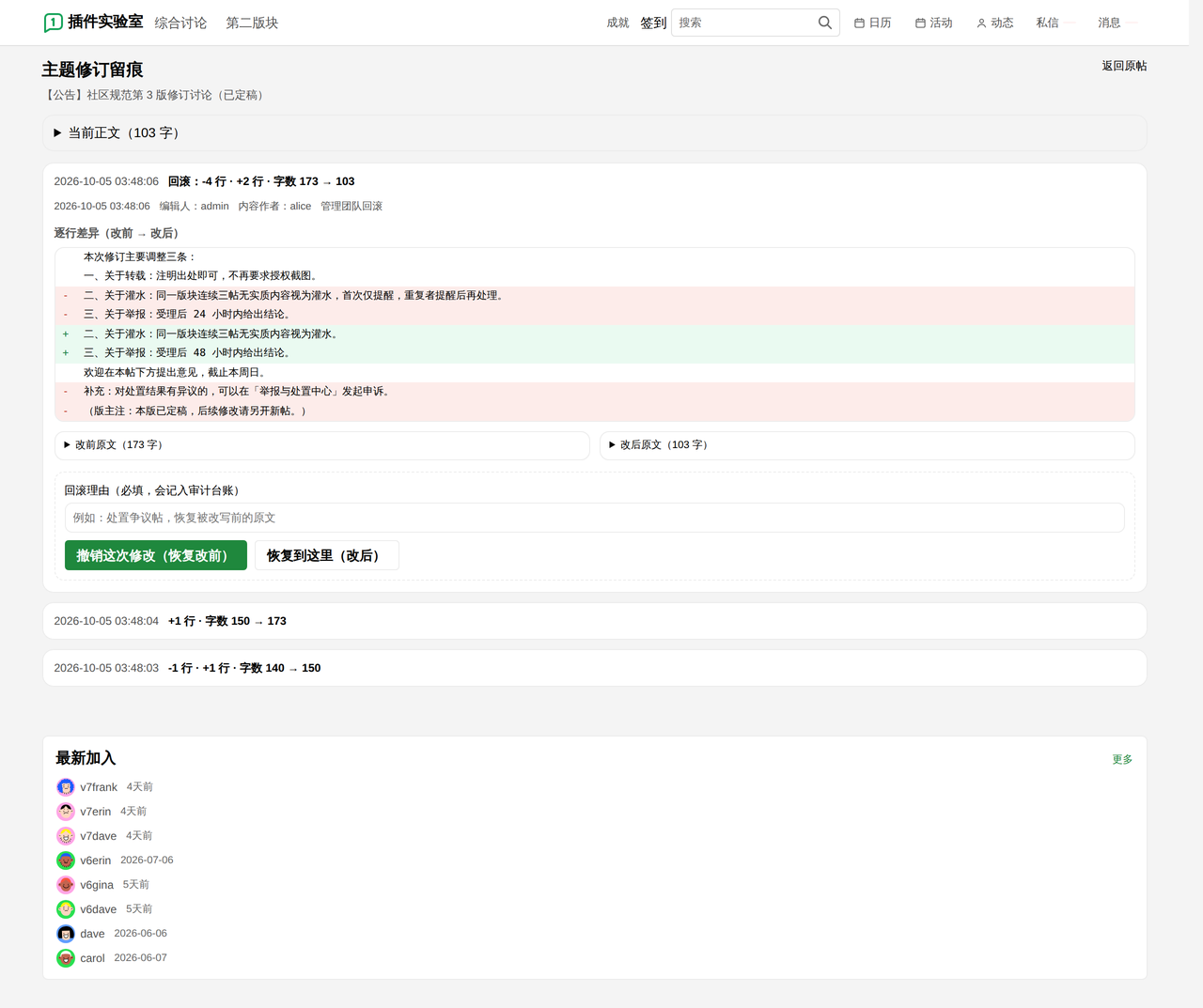Click the search magnifier icon
The image size is (1203, 1008).
pyautogui.click(x=824, y=23)
